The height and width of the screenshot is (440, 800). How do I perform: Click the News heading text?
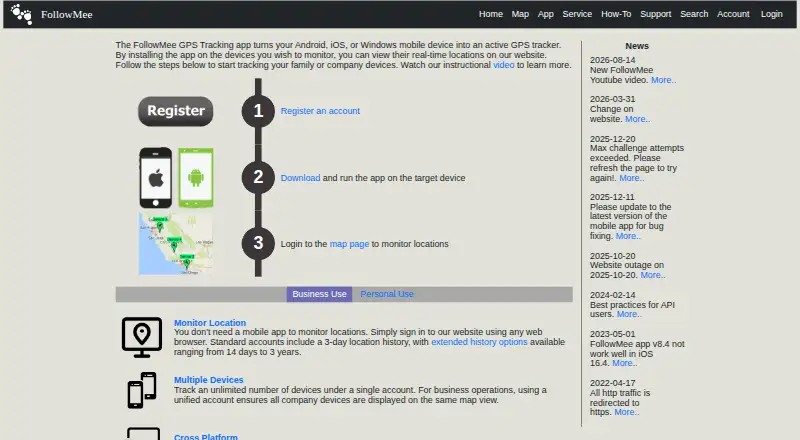click(x=637, y=46)
